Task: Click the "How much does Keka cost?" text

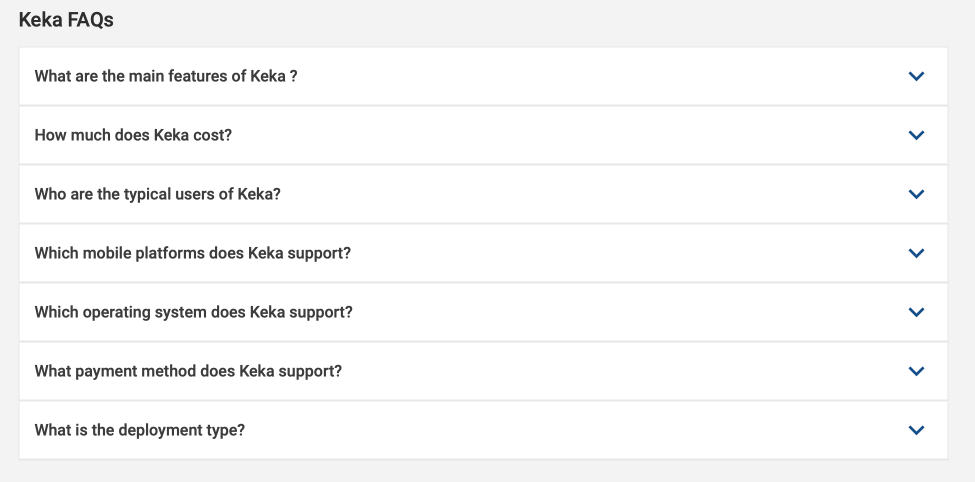Action: click(x=133, y=135)
